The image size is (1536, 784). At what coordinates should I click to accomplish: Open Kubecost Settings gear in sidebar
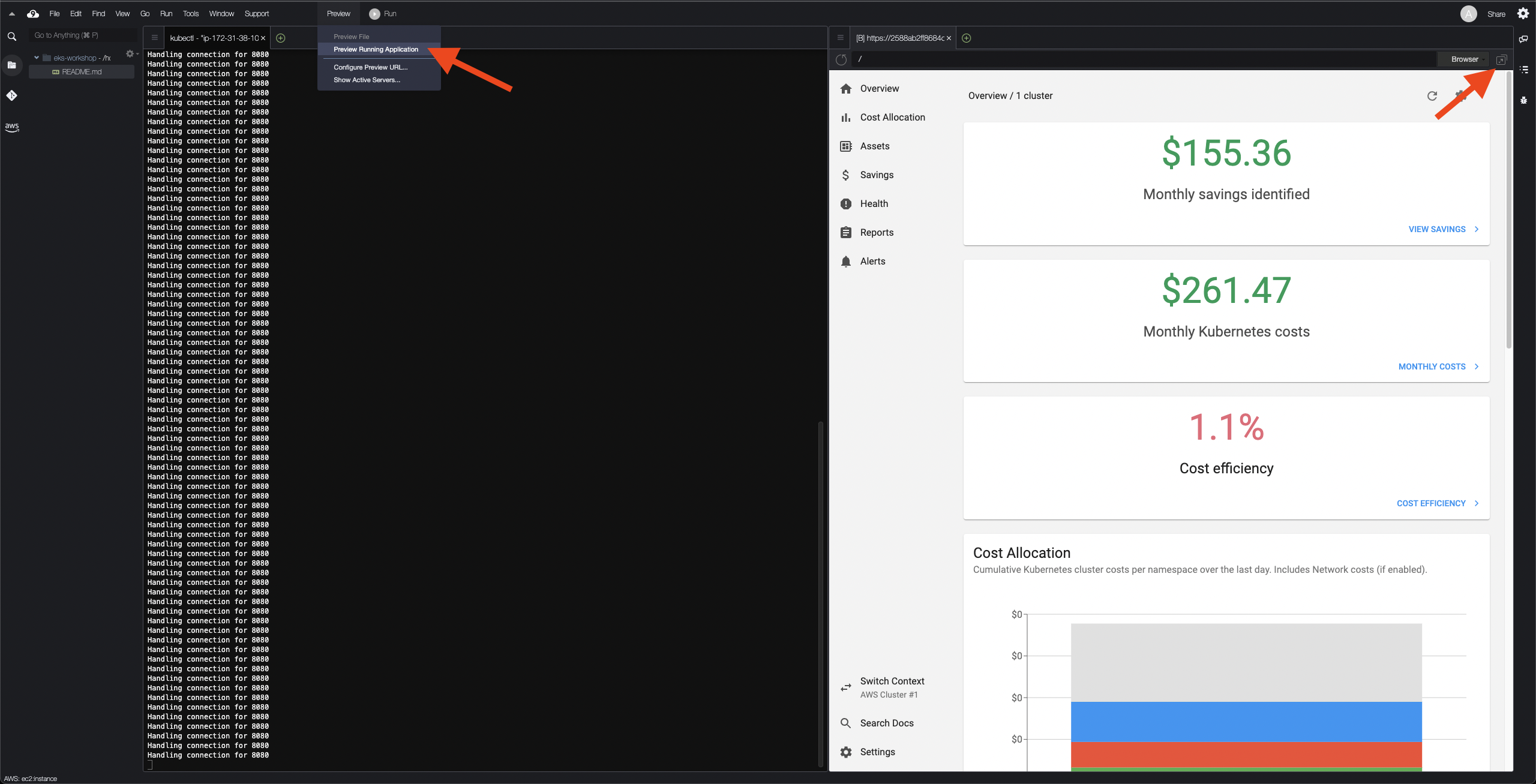tap(877, 752)
